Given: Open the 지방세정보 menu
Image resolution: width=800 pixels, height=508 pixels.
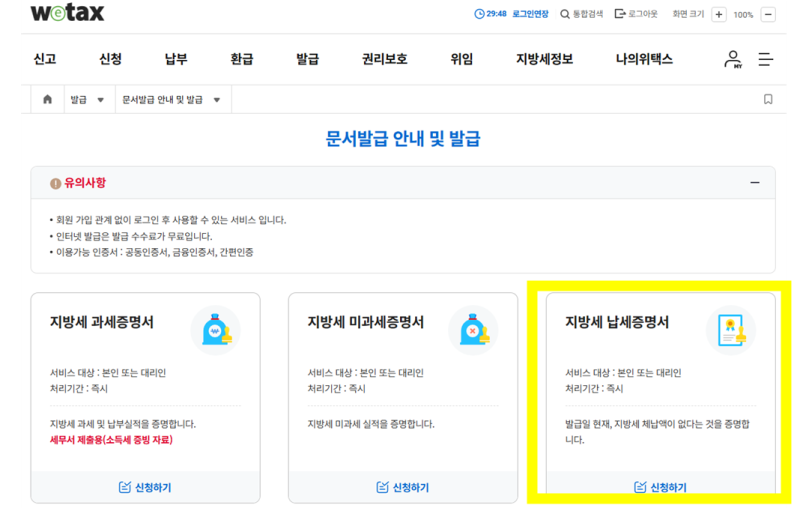Looking at the screenshot, I should 544,59.
